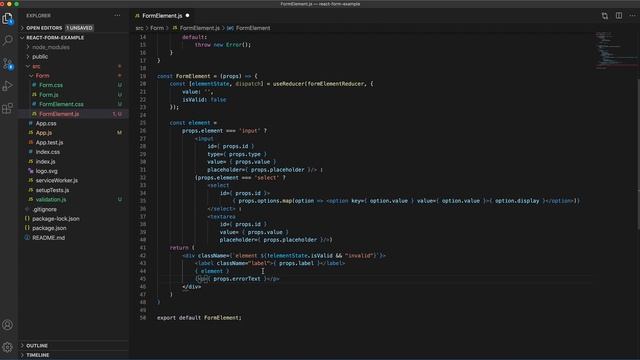Expand the Timeline panel
640x360 pixels.
(38, 355)
